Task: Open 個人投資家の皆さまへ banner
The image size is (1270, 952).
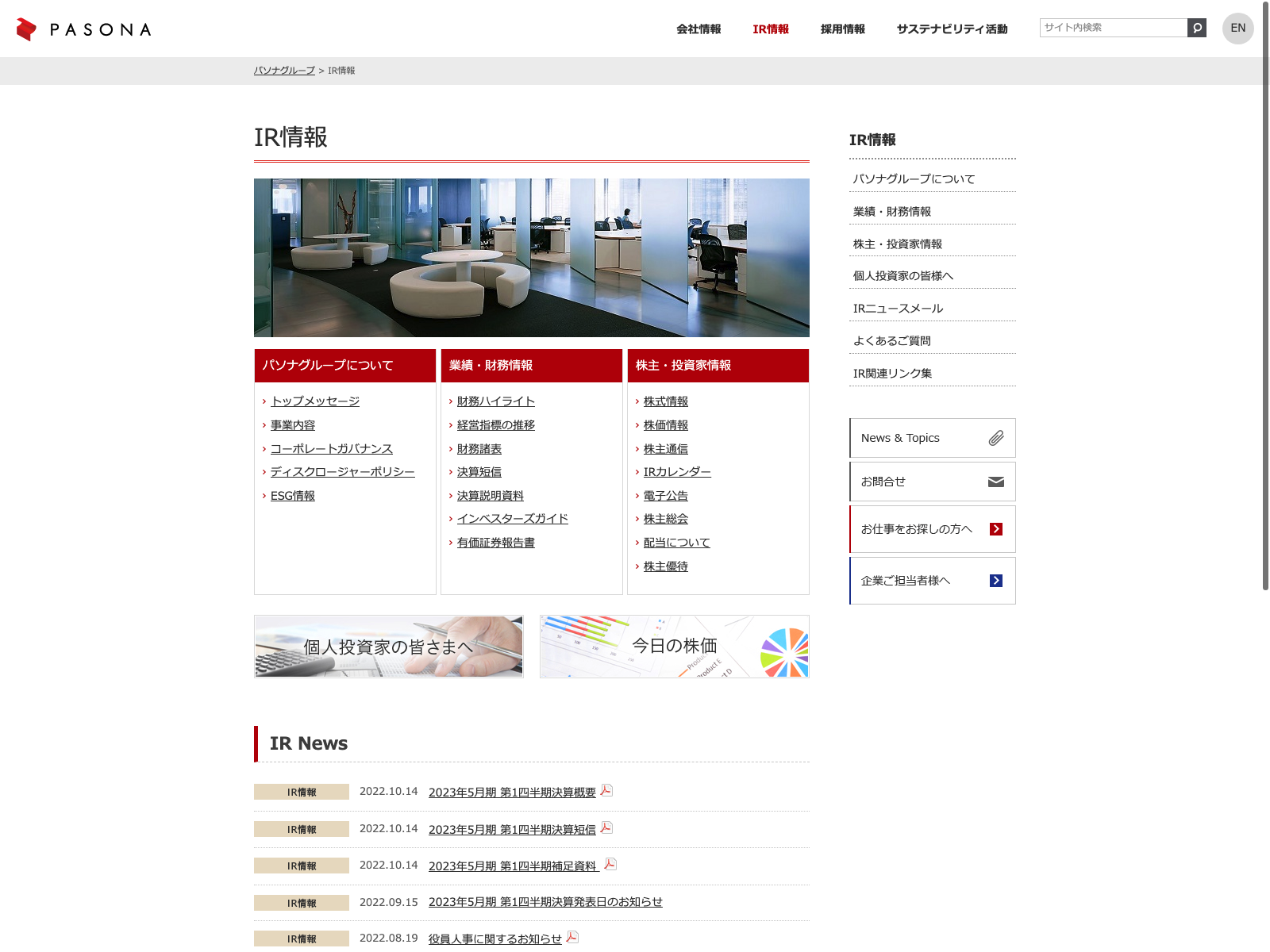Action: 389,647
